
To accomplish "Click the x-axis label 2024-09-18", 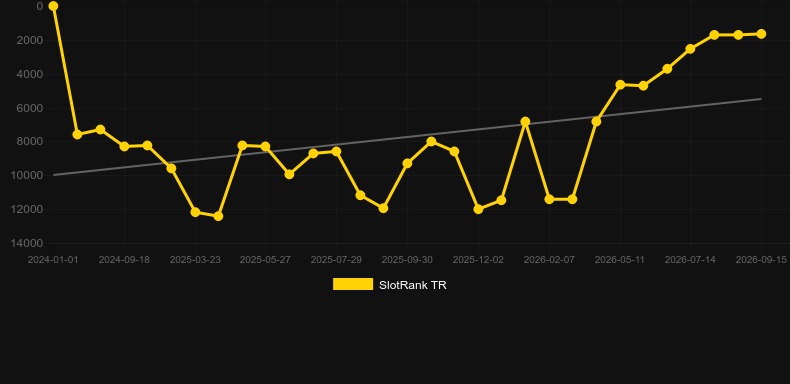I will (x=124, y=260).
